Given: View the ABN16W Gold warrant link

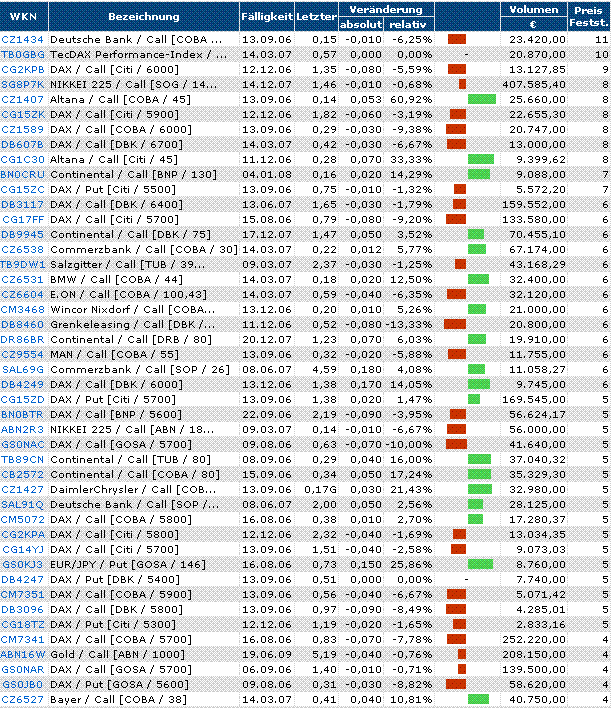Looking at the screenshot, I should [23, 654].
